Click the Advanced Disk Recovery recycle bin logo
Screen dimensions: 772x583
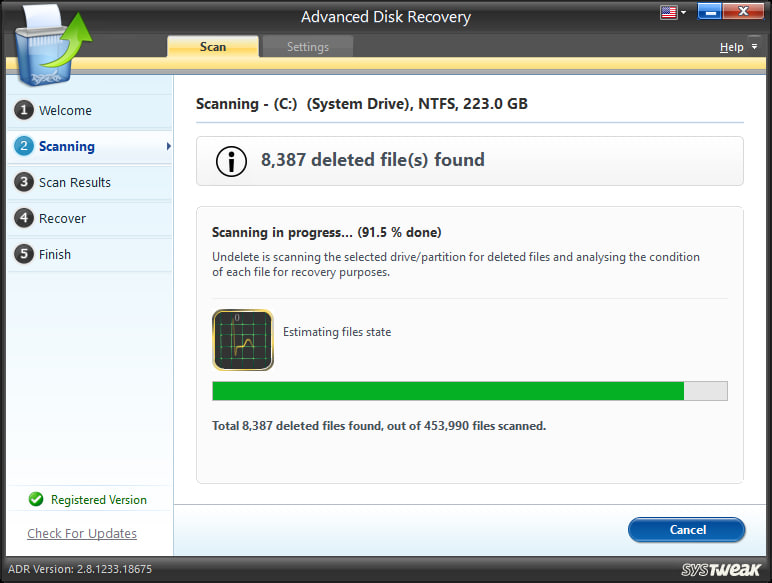53,45
